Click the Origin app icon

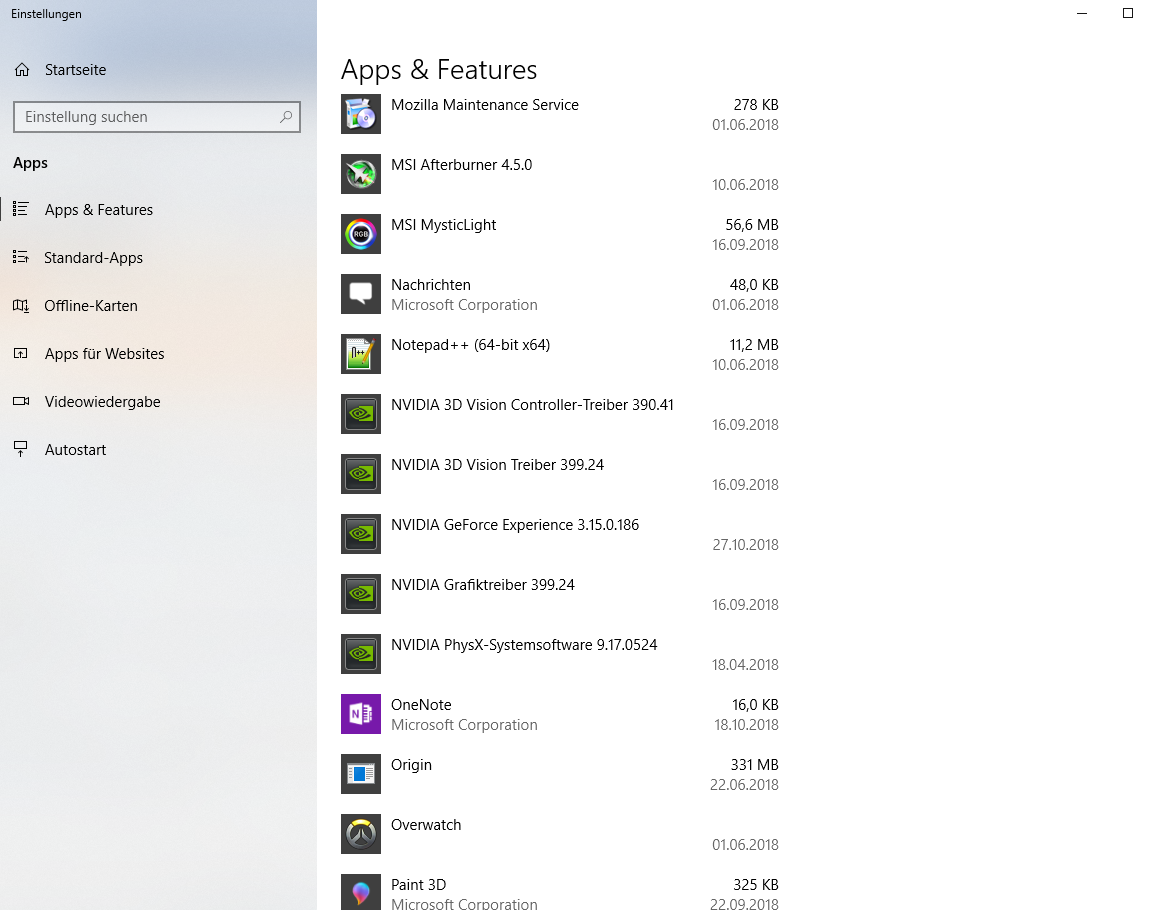361,774
